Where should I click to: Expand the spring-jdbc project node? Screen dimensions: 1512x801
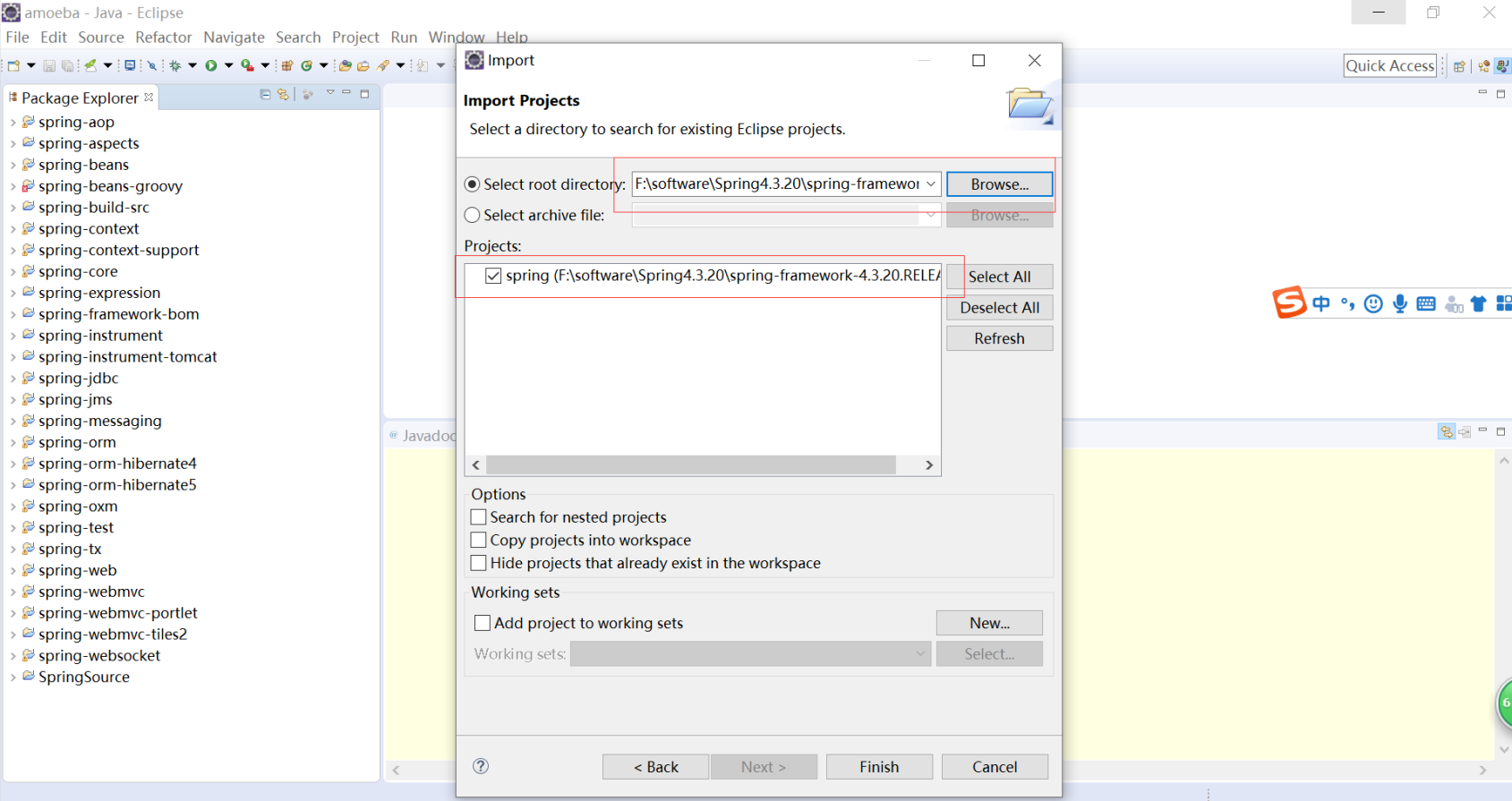click(x=13, y=379)
